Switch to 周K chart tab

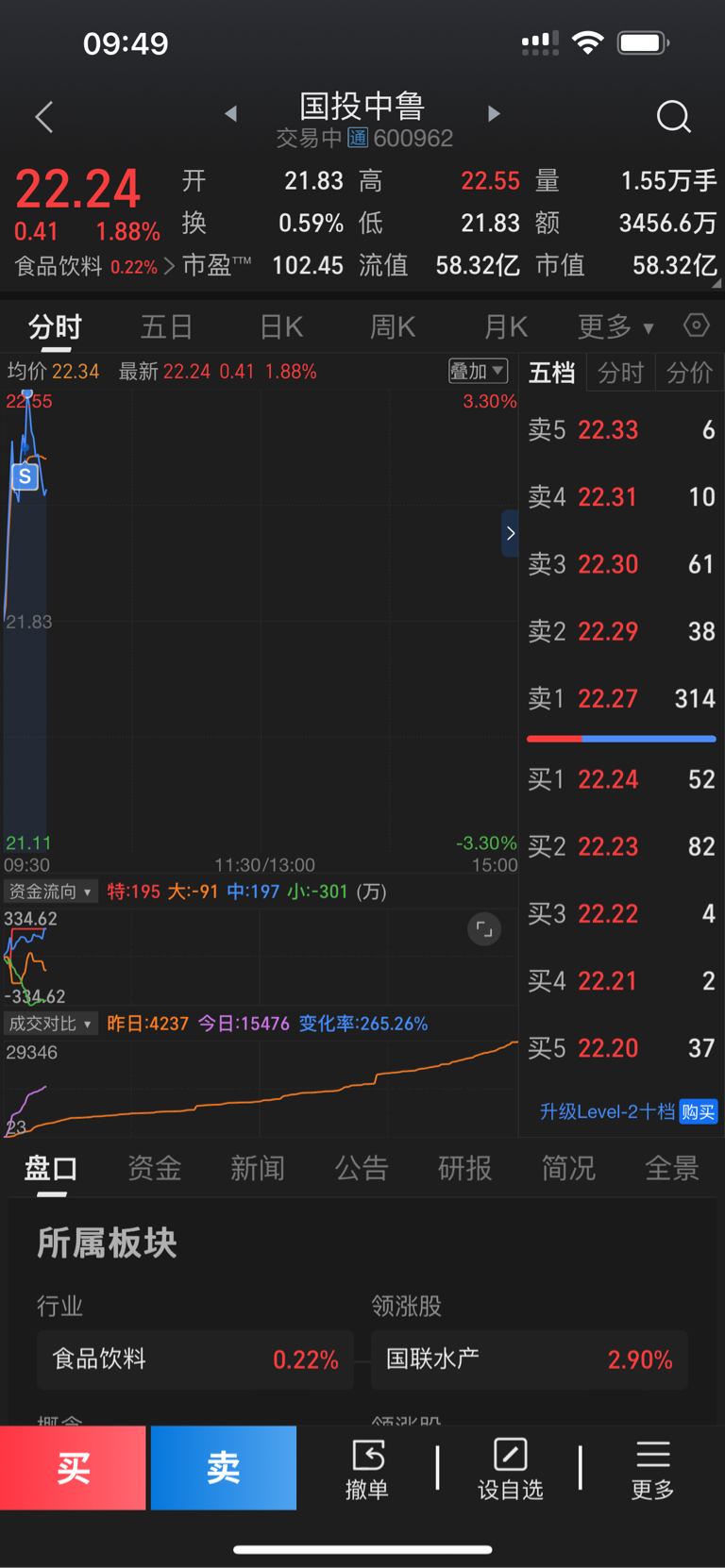(x=393, y=327)
